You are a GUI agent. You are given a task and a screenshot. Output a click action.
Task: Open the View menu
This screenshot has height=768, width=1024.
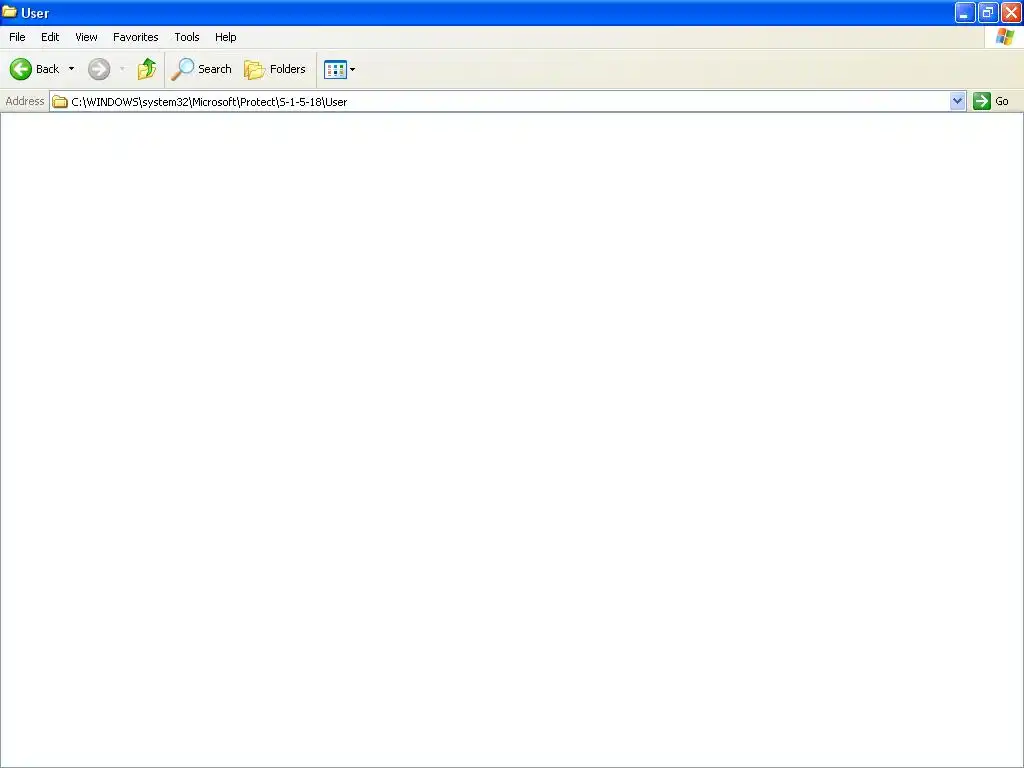pyautogui.click(x=86, y=37)
